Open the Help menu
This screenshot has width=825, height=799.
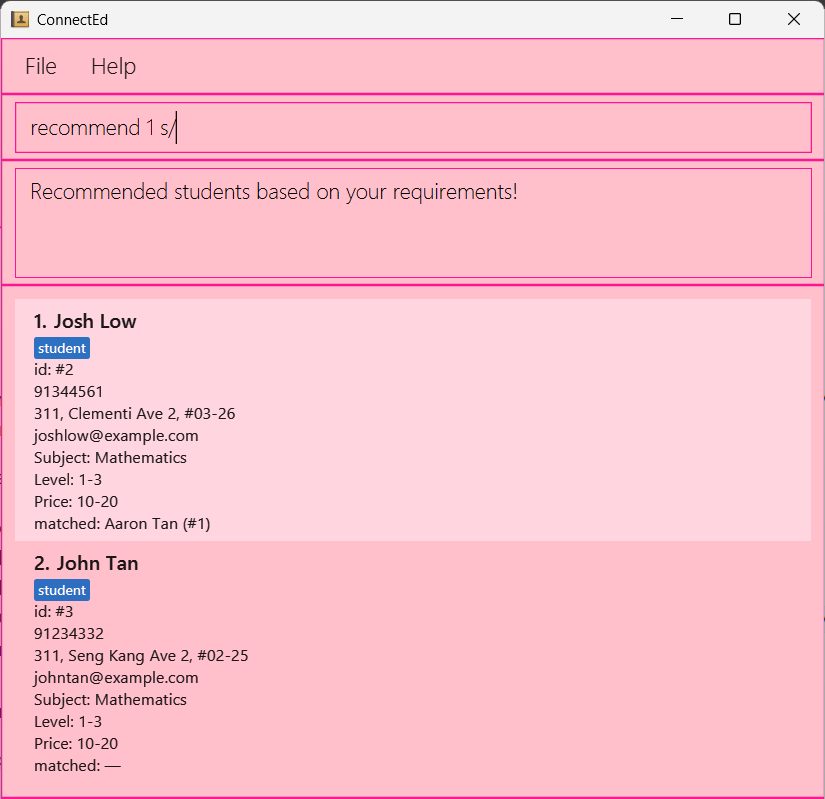(x=113, y=66)
